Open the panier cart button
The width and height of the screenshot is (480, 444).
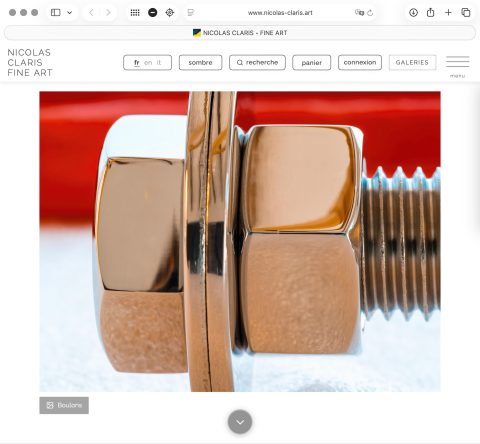pos(312,63)
